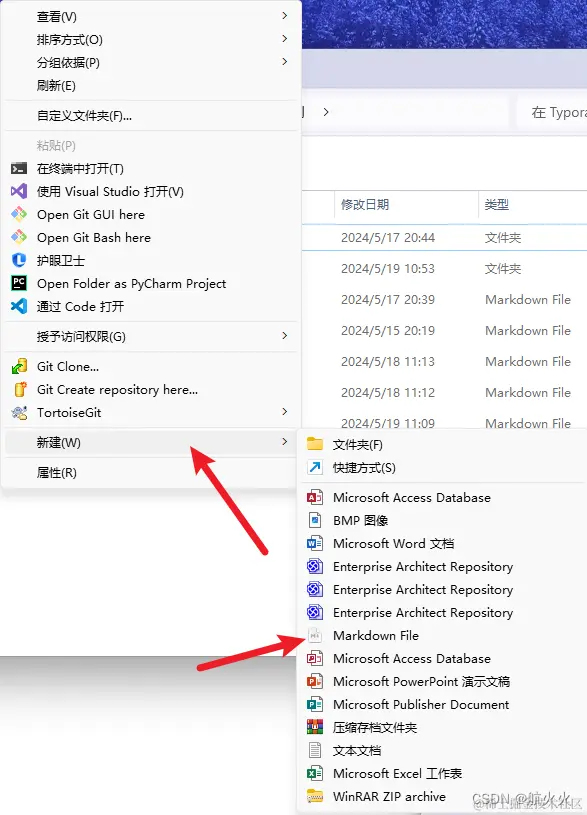The height and width of the screenshot is (815, 587).
Task: Click the Markdown File icon in the submenu
Action: tap(315, 635)
